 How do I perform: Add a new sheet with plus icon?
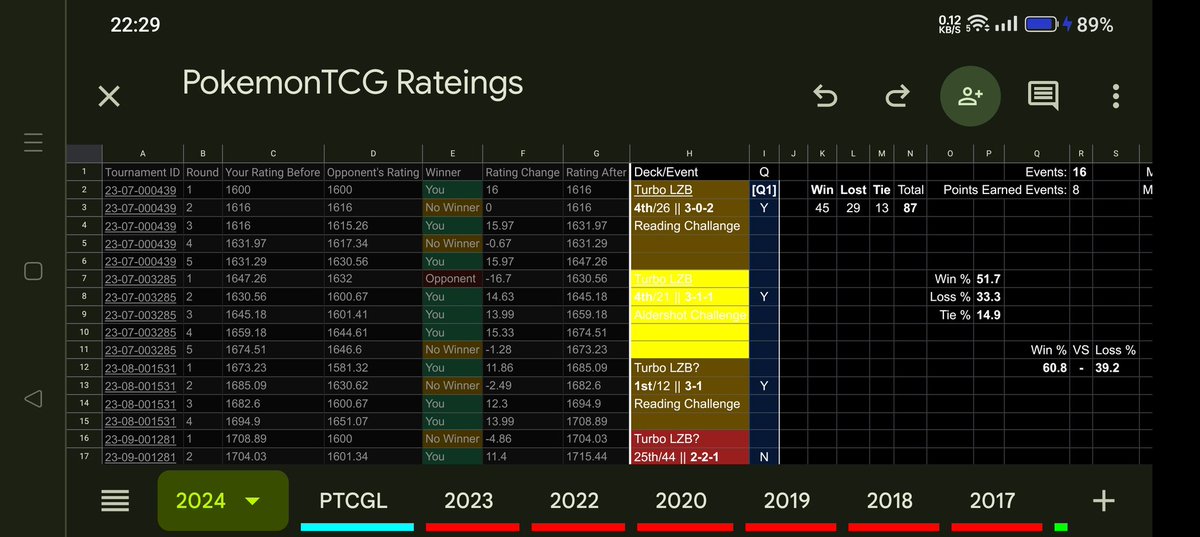[1103, 501]
